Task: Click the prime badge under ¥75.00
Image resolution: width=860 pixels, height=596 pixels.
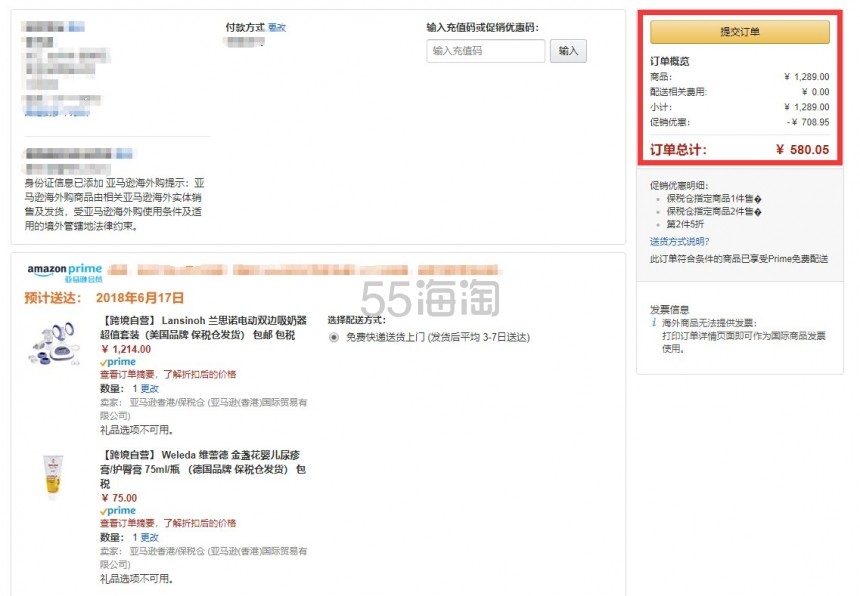Action: pos(118,510)
